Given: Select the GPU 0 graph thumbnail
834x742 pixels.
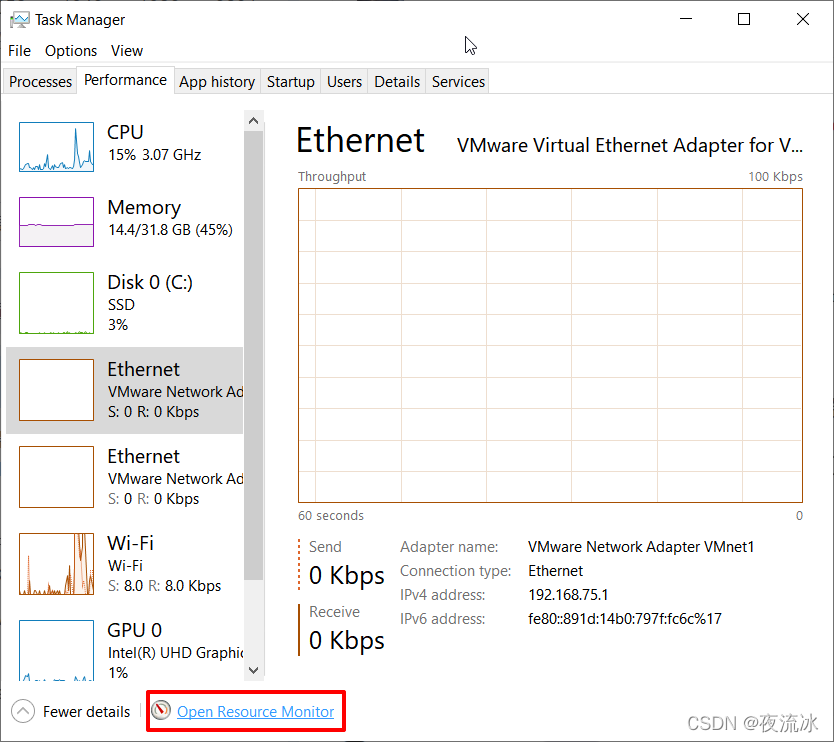Looking at the screenshot, I should 56,650.
